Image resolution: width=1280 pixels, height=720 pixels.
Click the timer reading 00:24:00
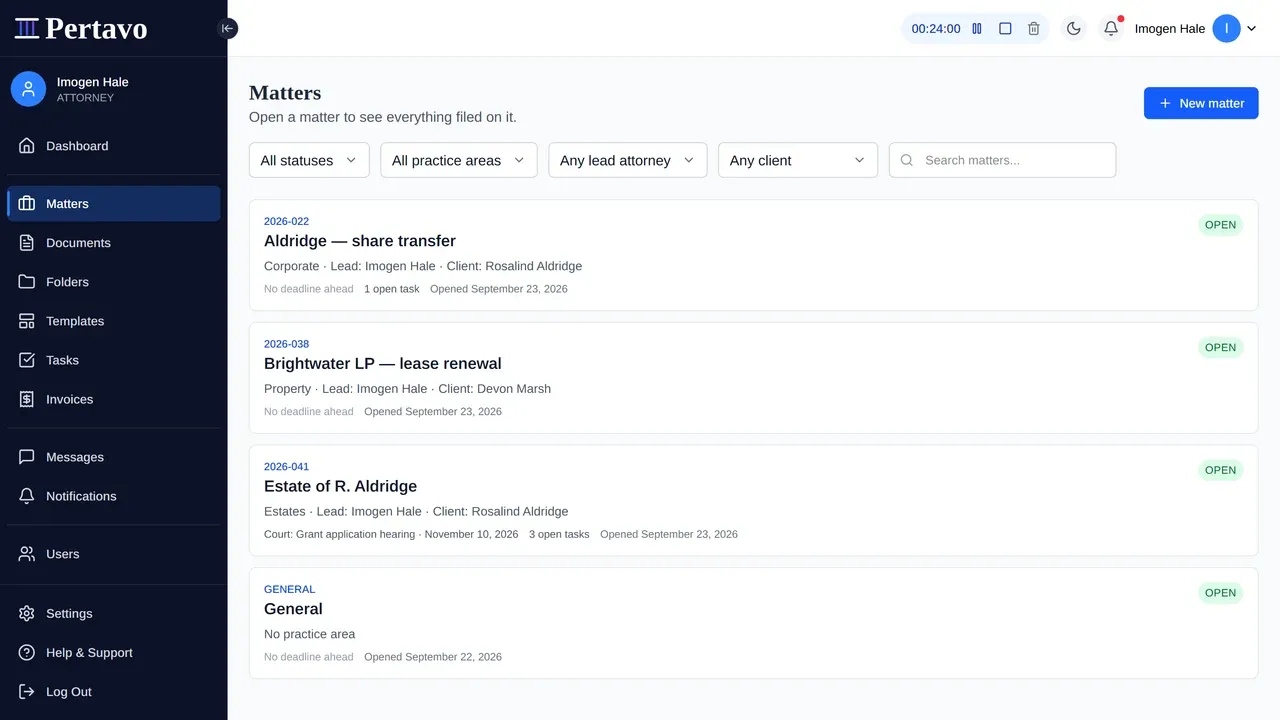point(936,29)
